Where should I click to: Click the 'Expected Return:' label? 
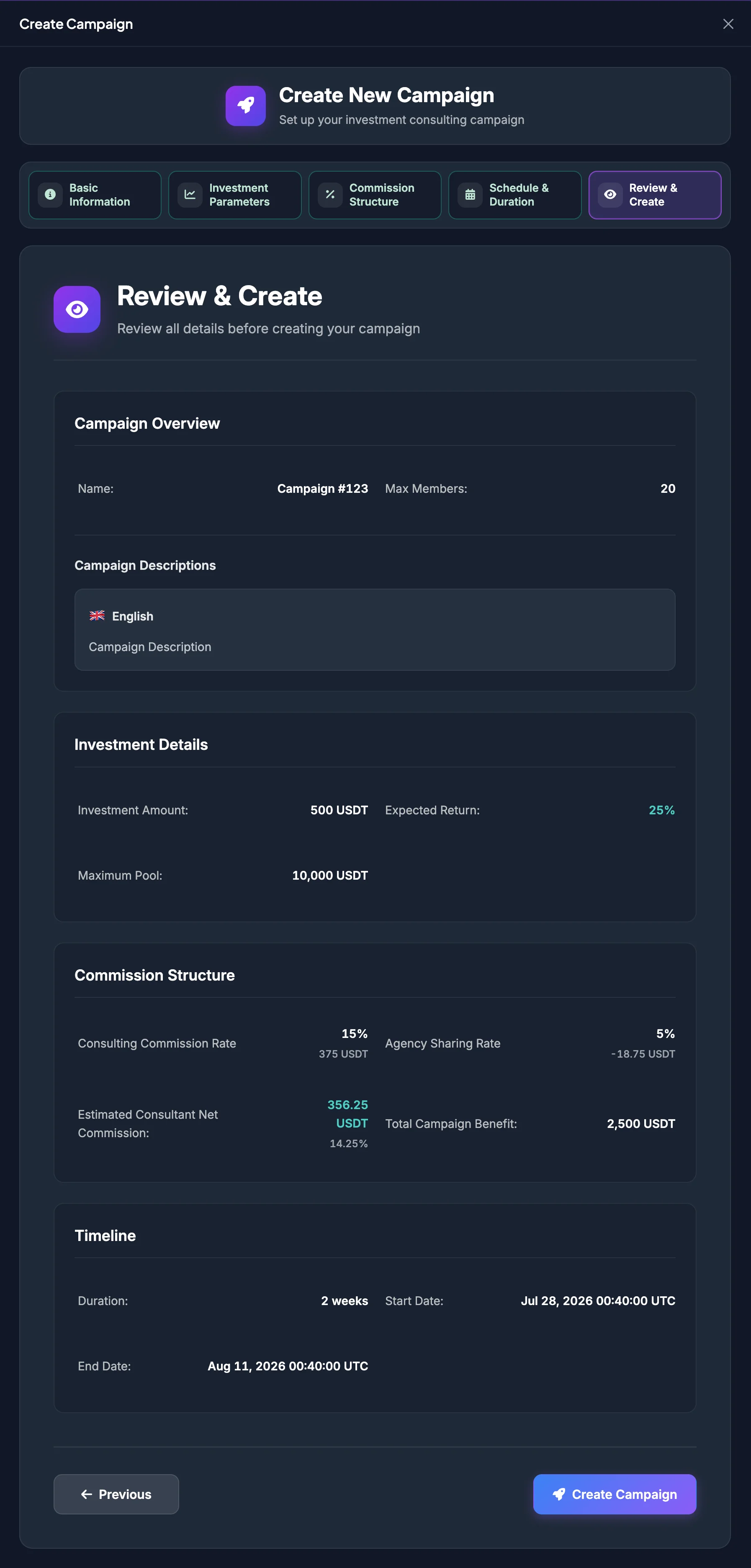pos(432,810)
